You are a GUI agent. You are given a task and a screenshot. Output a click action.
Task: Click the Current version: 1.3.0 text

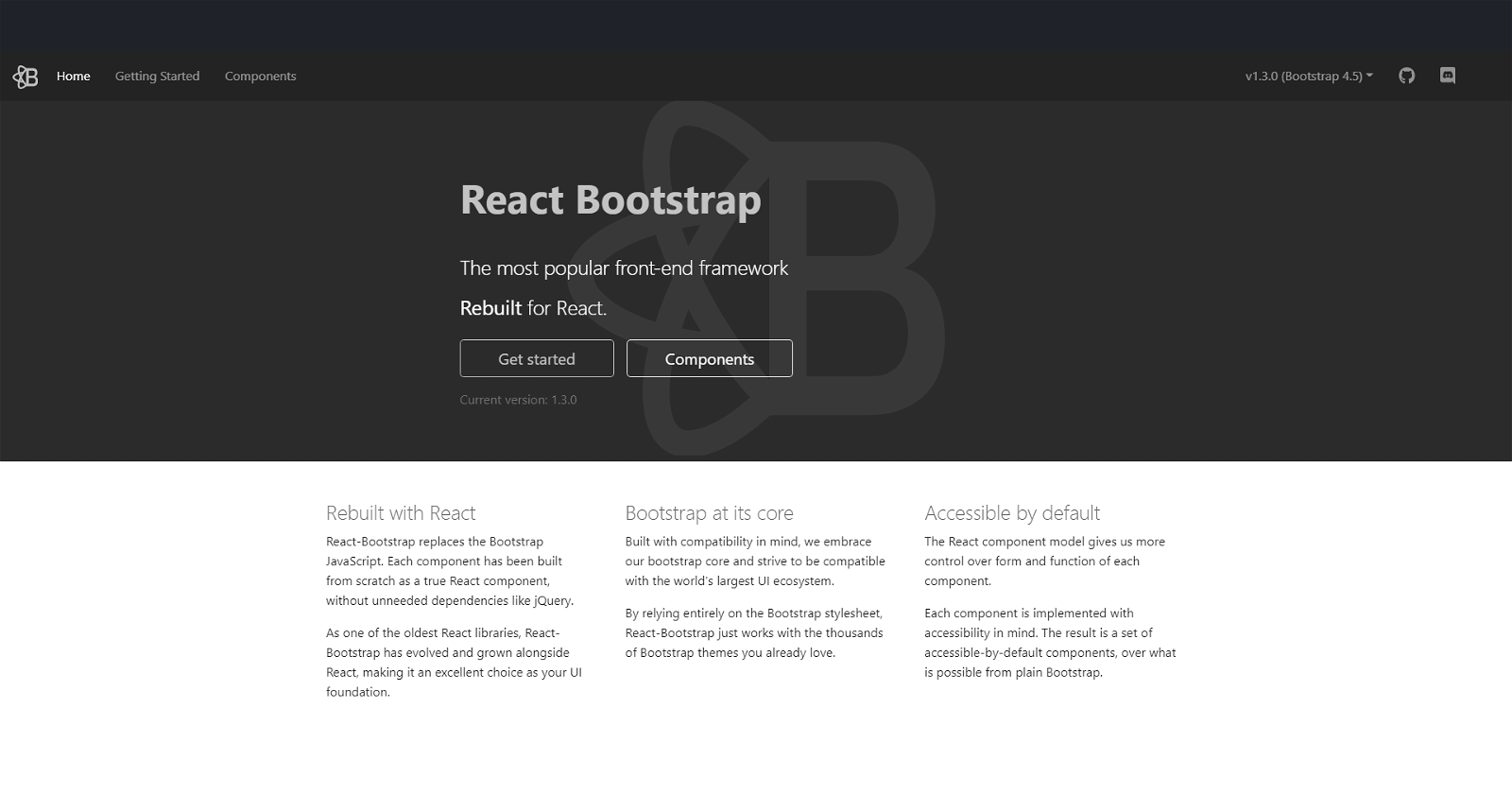[518, 400]
